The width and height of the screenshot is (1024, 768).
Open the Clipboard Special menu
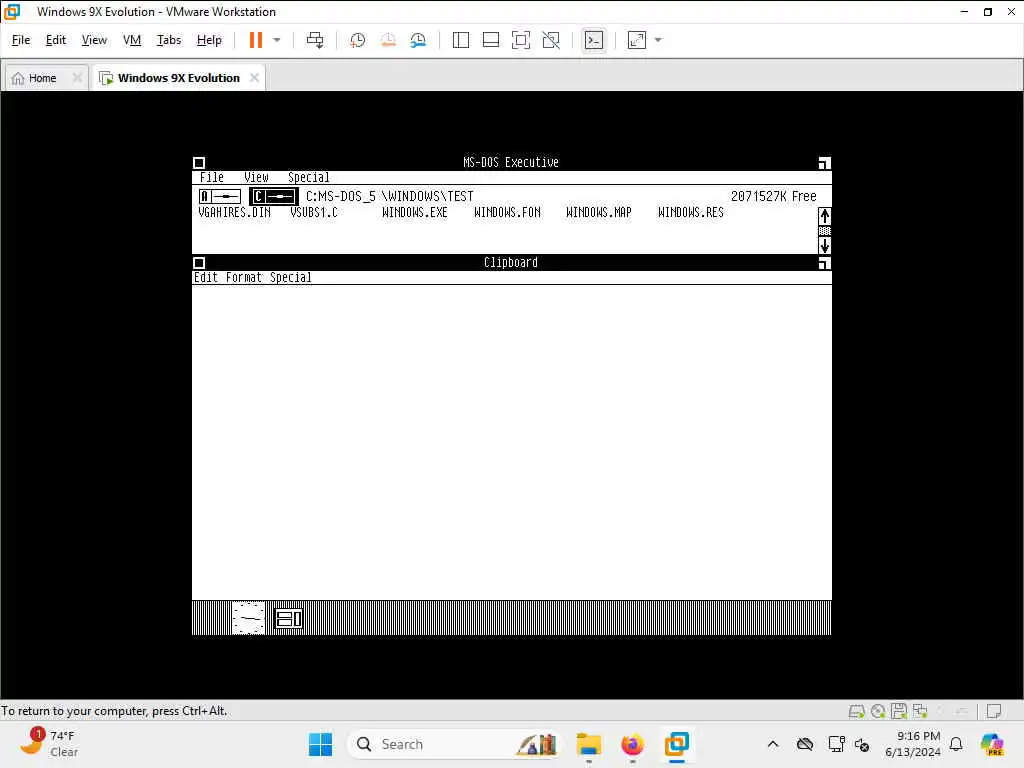(x=291, y=278)
